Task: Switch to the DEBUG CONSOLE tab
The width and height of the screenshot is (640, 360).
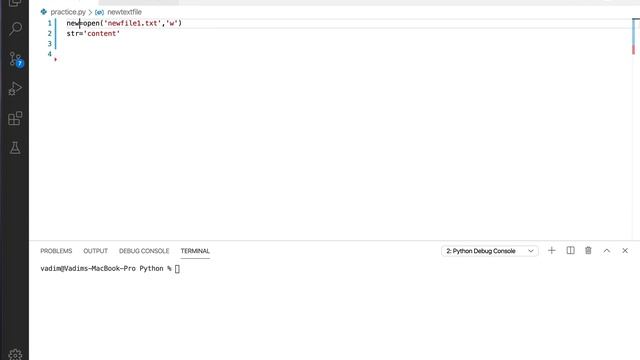Action: point(144,251)
